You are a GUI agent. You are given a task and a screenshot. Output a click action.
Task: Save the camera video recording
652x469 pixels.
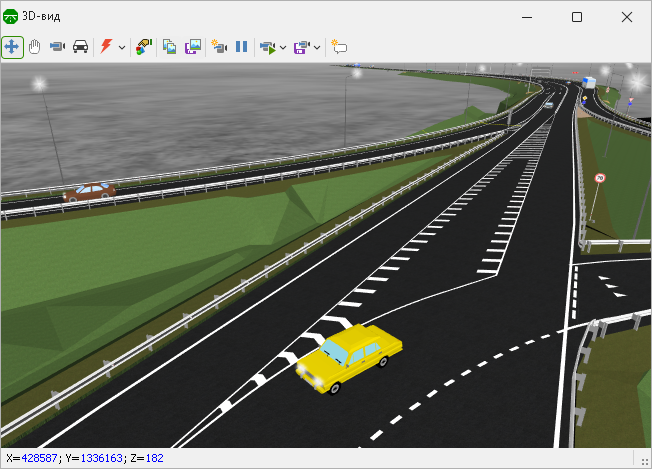302,47
